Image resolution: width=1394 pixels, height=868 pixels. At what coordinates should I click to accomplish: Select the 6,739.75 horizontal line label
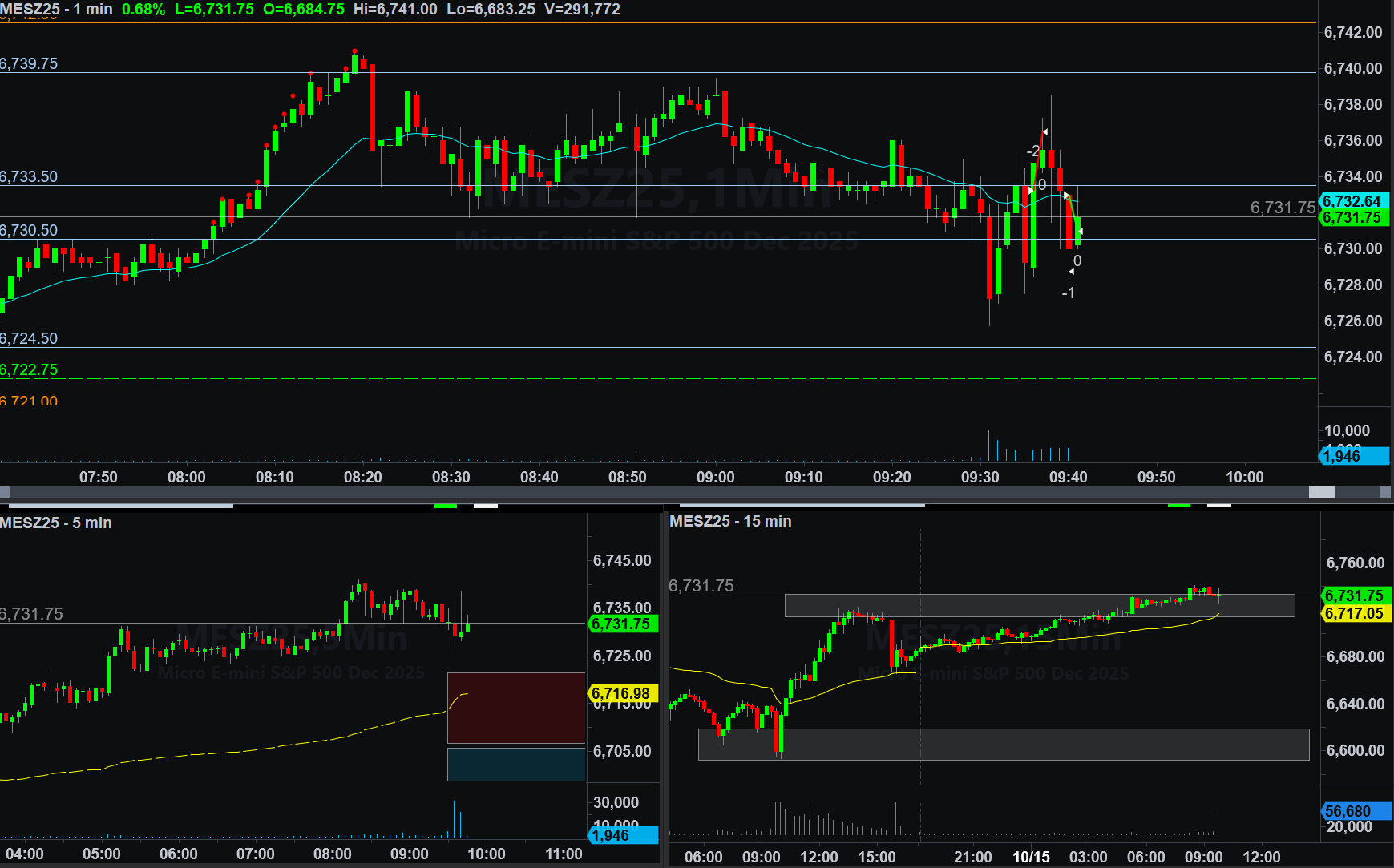click(x=30, y=63)
